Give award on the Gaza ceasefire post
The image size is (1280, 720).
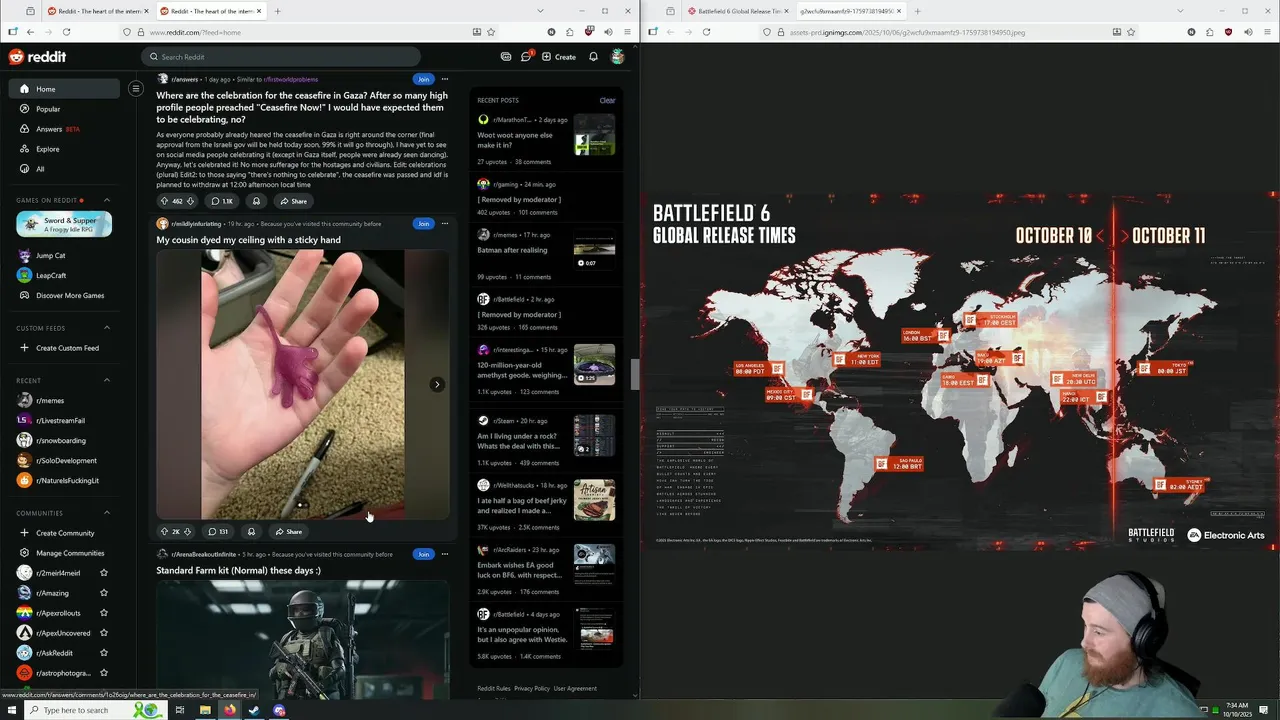(x=256, y=201)
